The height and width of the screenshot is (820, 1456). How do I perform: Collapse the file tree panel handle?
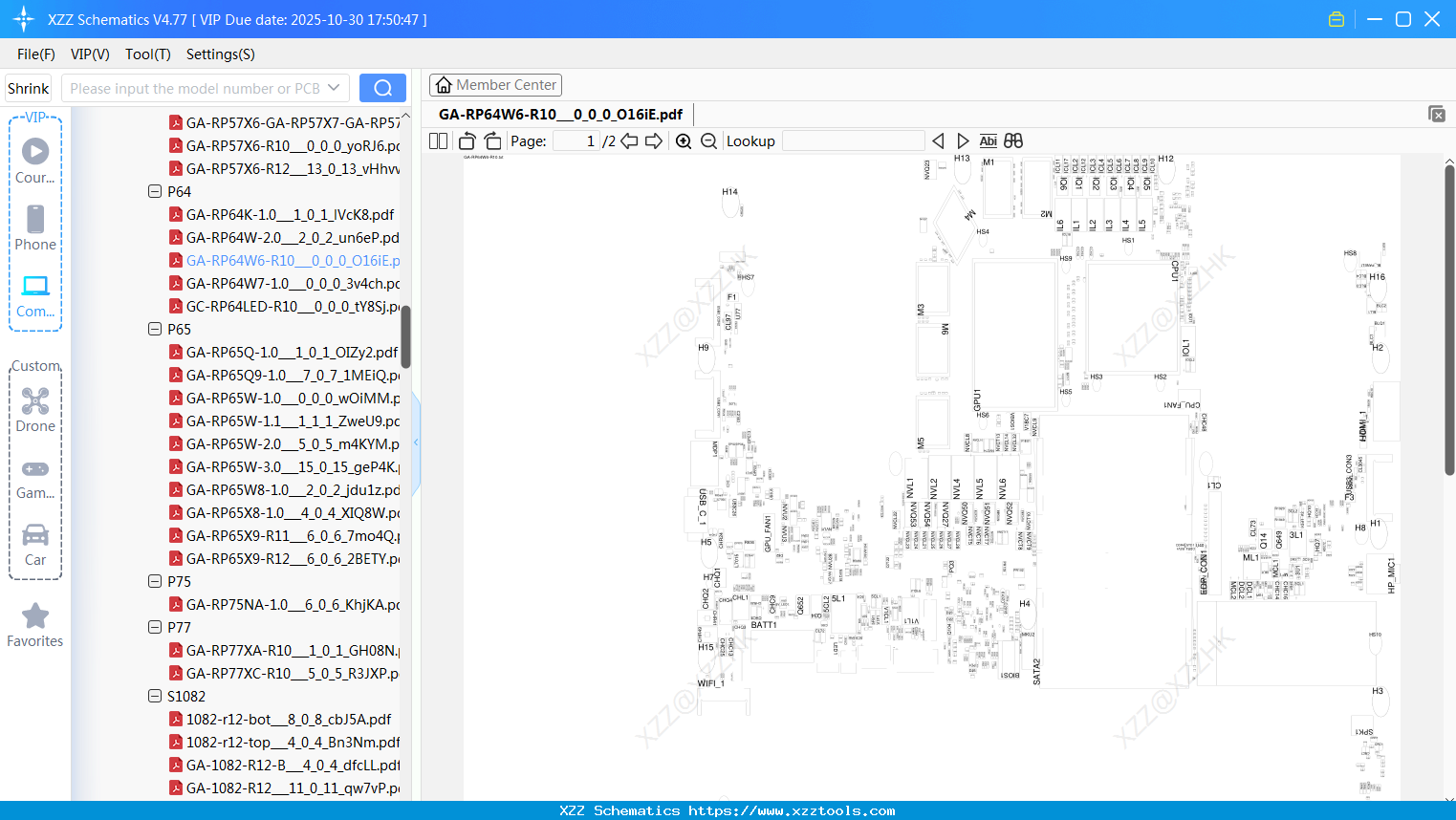point(416,442)
